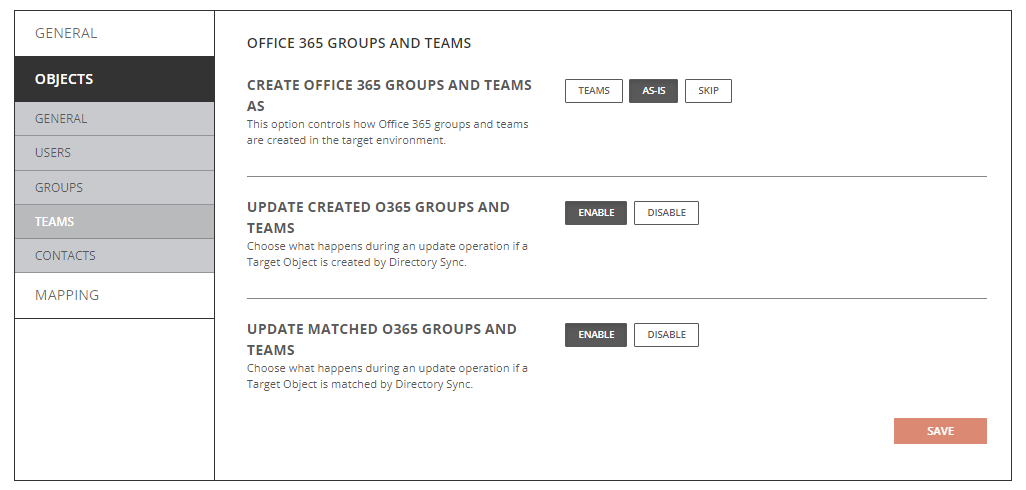Disable Update Created O365 Groups and Teams

pos(666,213)
